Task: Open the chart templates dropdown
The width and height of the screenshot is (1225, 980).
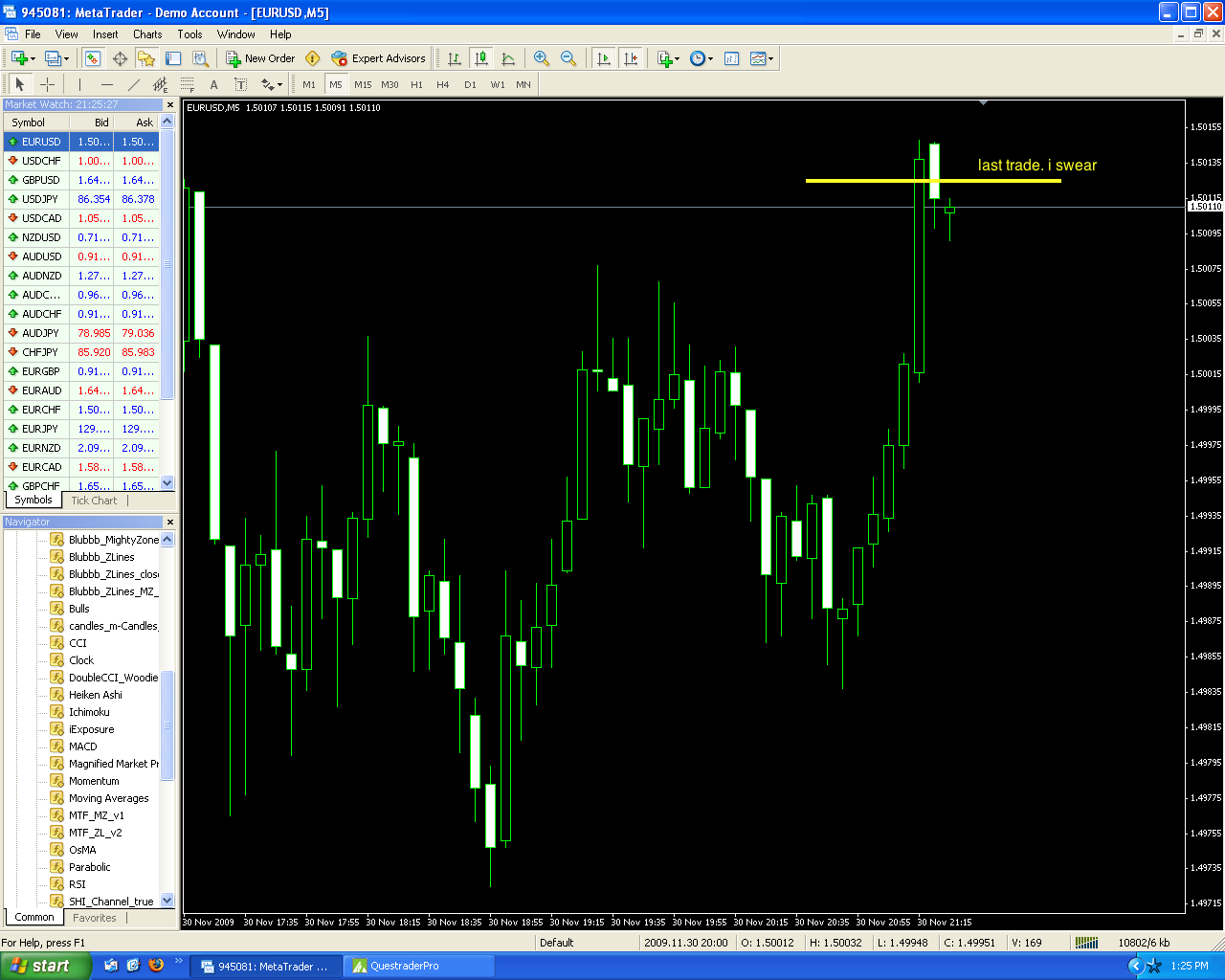Action: click(x=762, y=58)
